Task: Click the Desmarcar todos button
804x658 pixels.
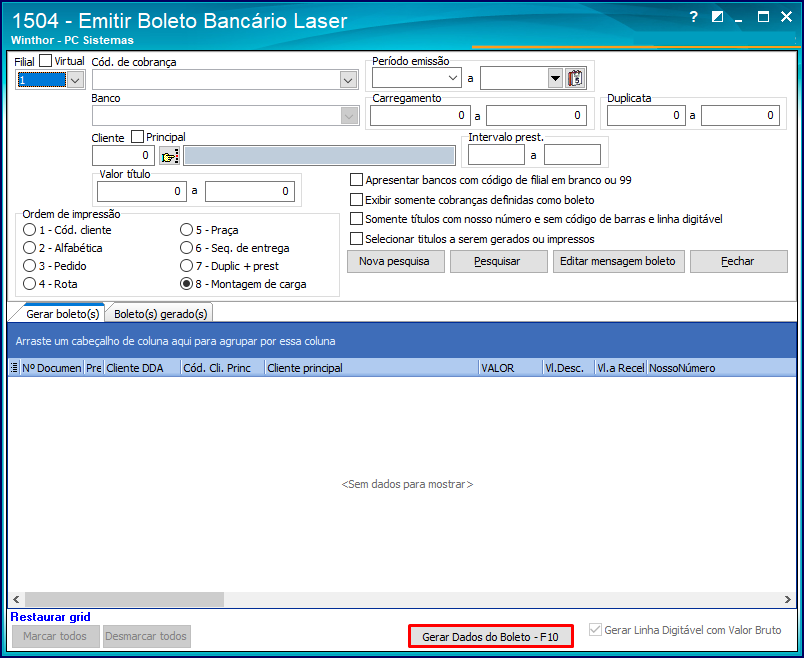Action: coord(147,636)
